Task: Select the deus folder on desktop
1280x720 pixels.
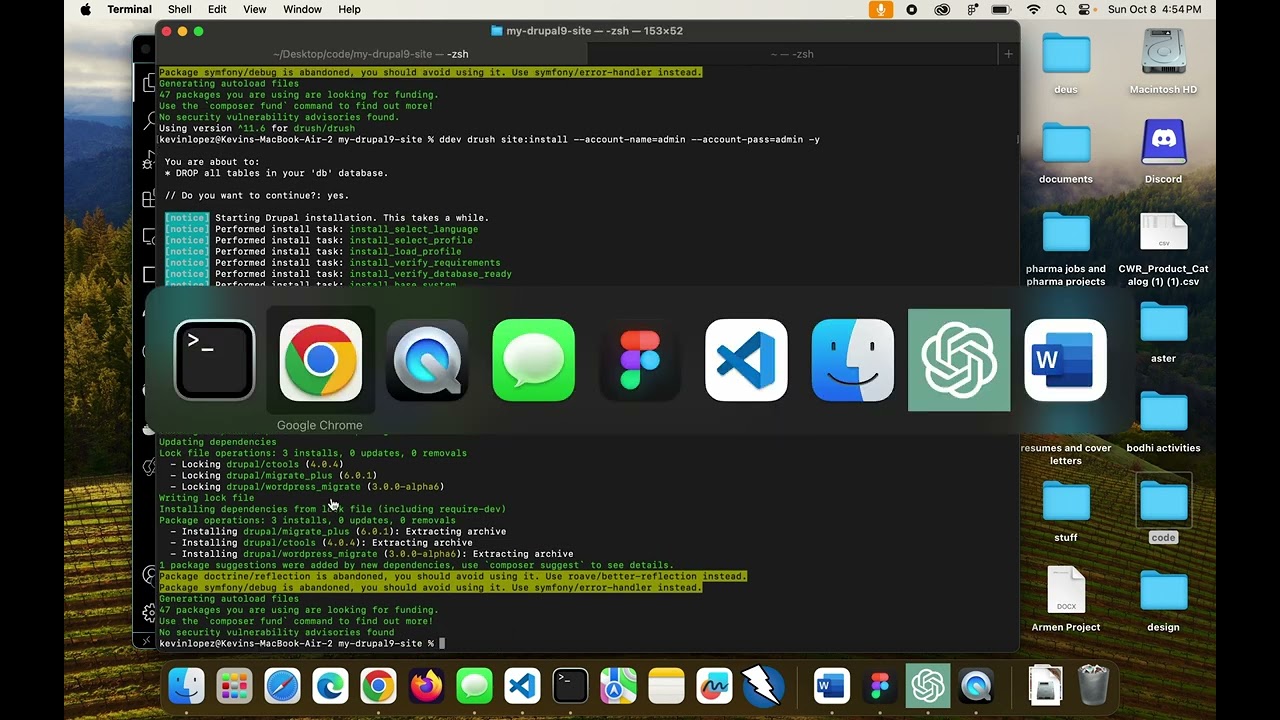Action: (x=1066, y=63)
